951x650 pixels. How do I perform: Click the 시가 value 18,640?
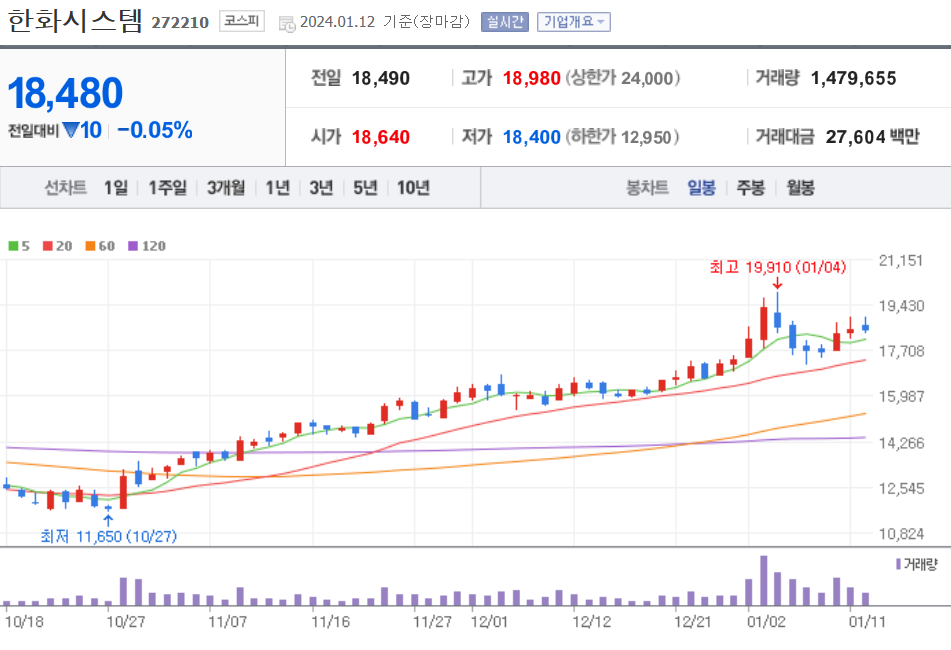(380, 137)
